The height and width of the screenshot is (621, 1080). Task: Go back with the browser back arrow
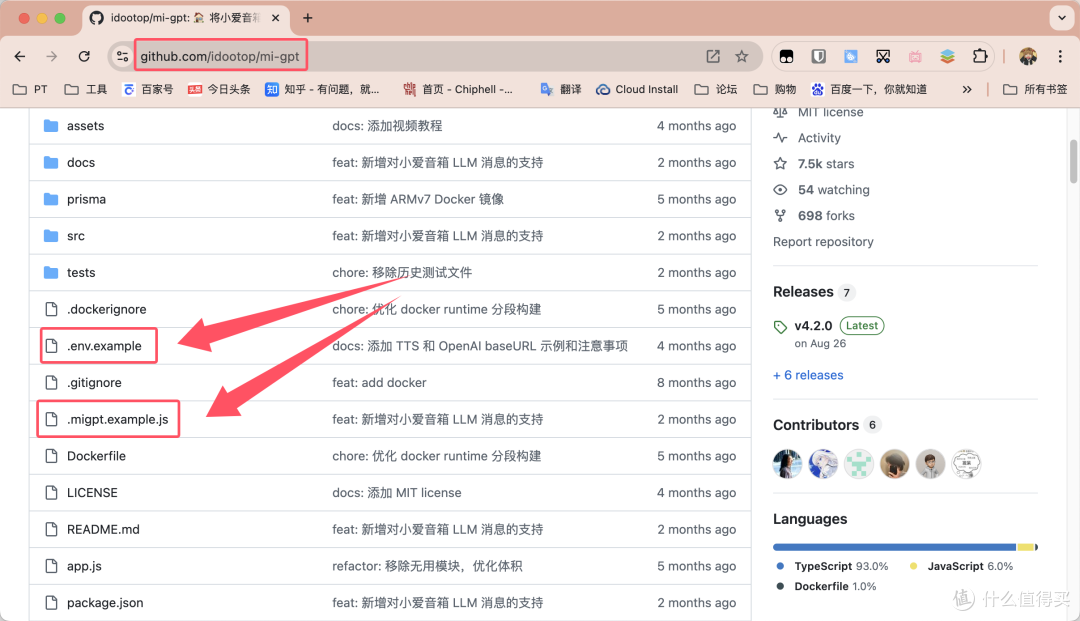pos(20,56)
